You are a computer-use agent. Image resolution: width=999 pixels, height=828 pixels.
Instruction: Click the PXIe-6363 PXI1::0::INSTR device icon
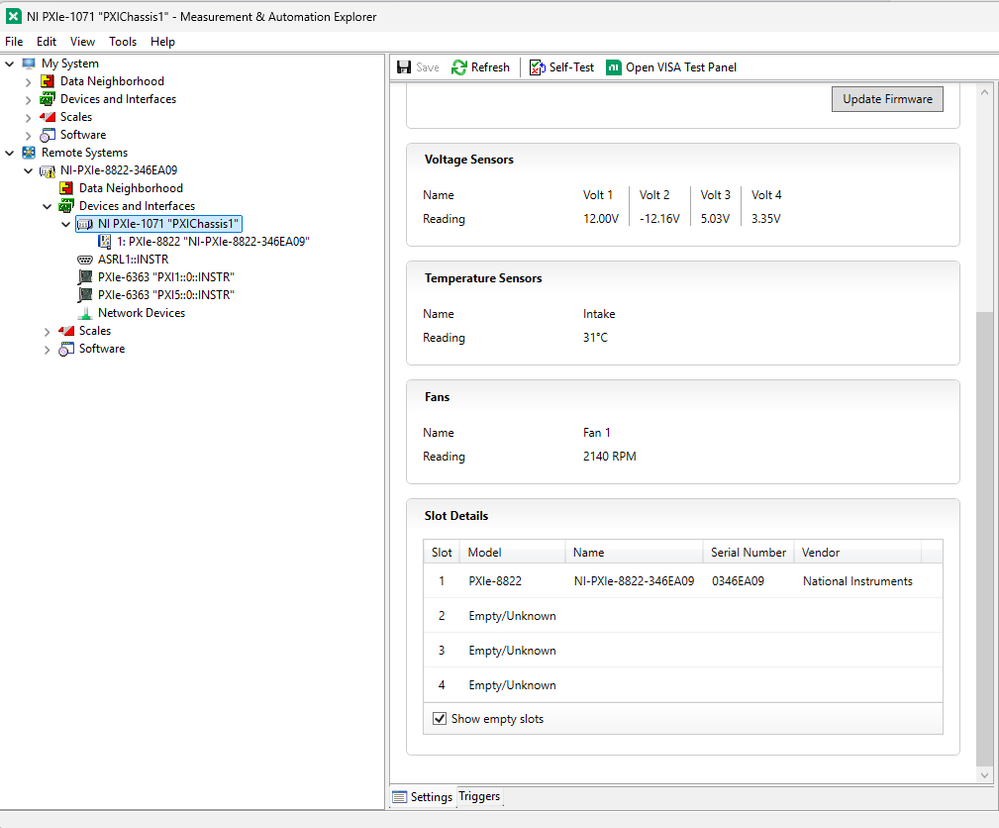pyautogui.click(x=85, y=278)
